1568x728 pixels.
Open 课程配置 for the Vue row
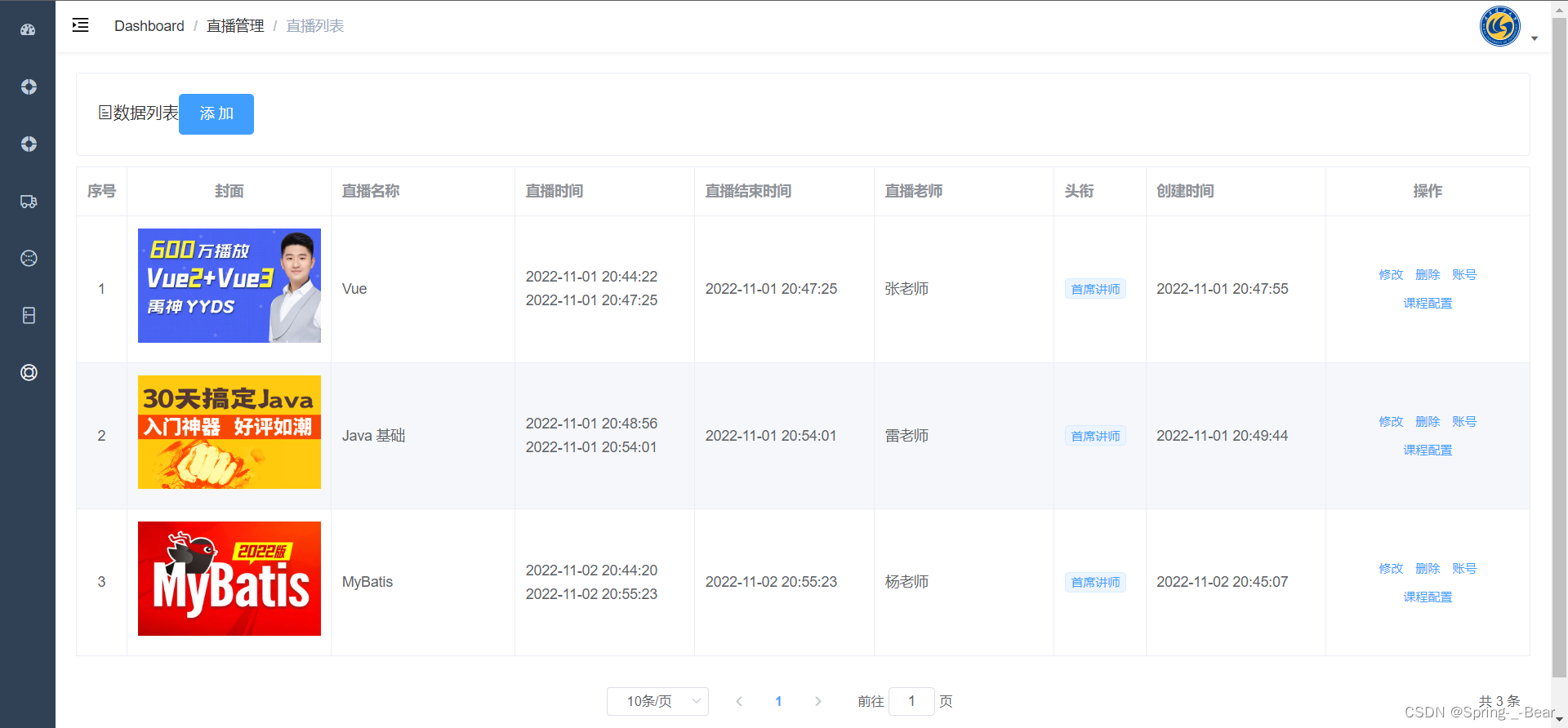(x=1428, y=303)
